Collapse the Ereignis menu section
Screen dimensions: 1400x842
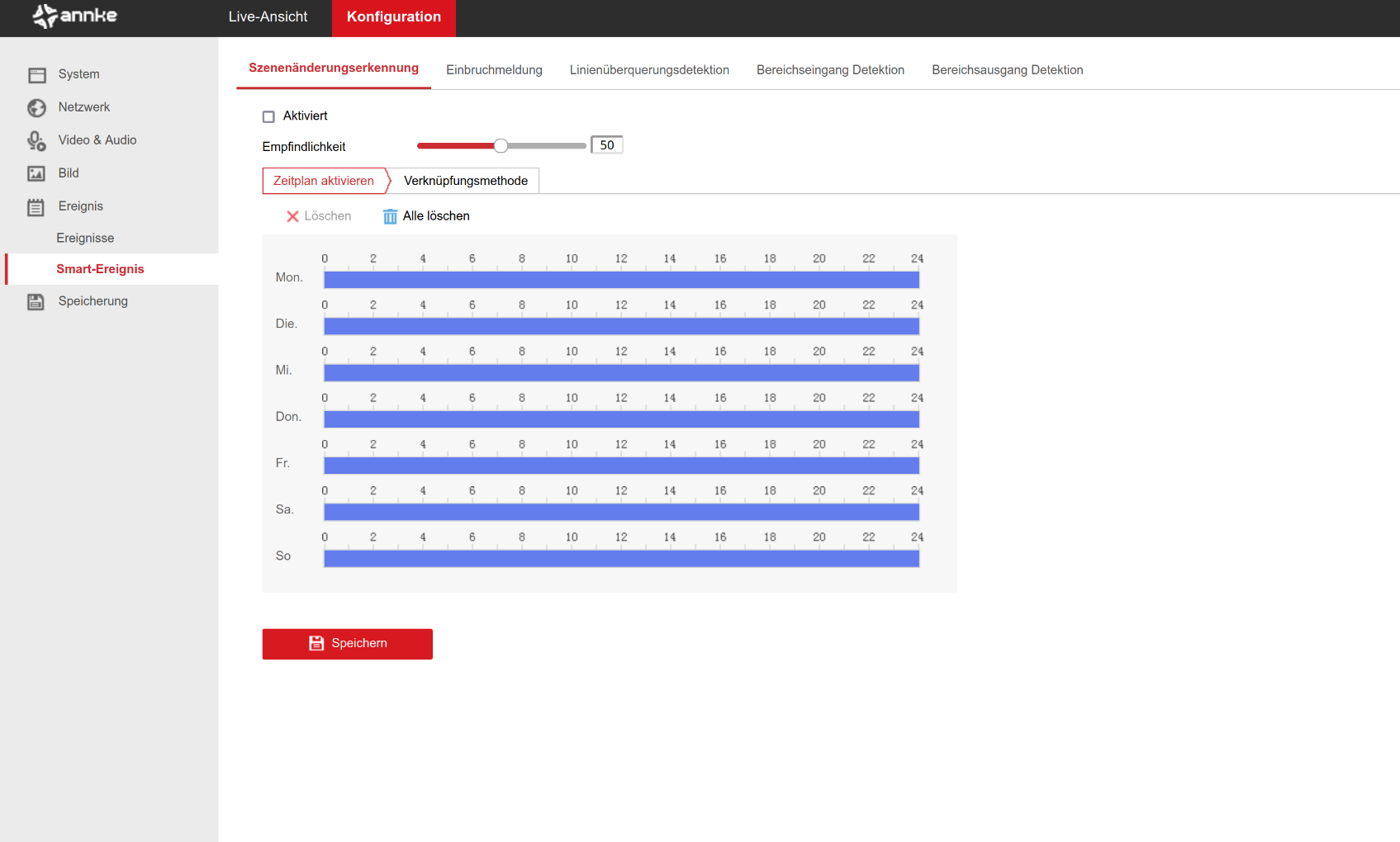tap(80, 206)
